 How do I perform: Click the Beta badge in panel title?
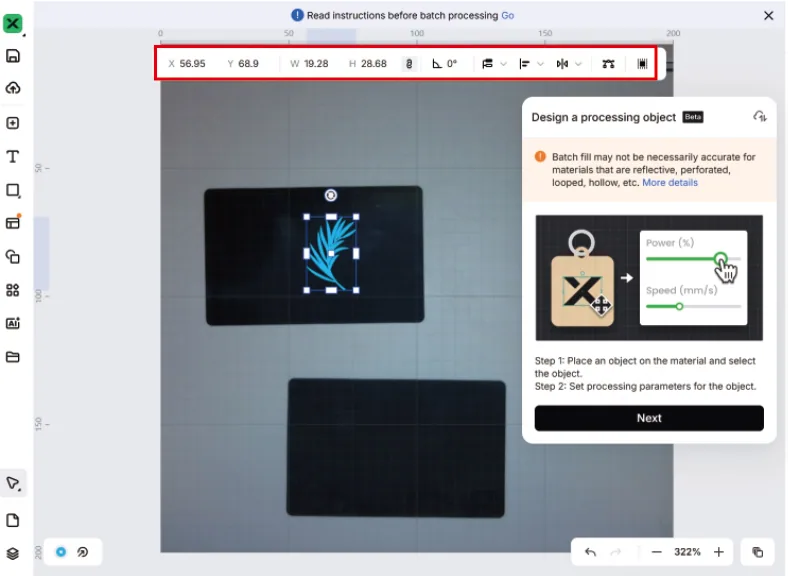[x=693, y=117]
